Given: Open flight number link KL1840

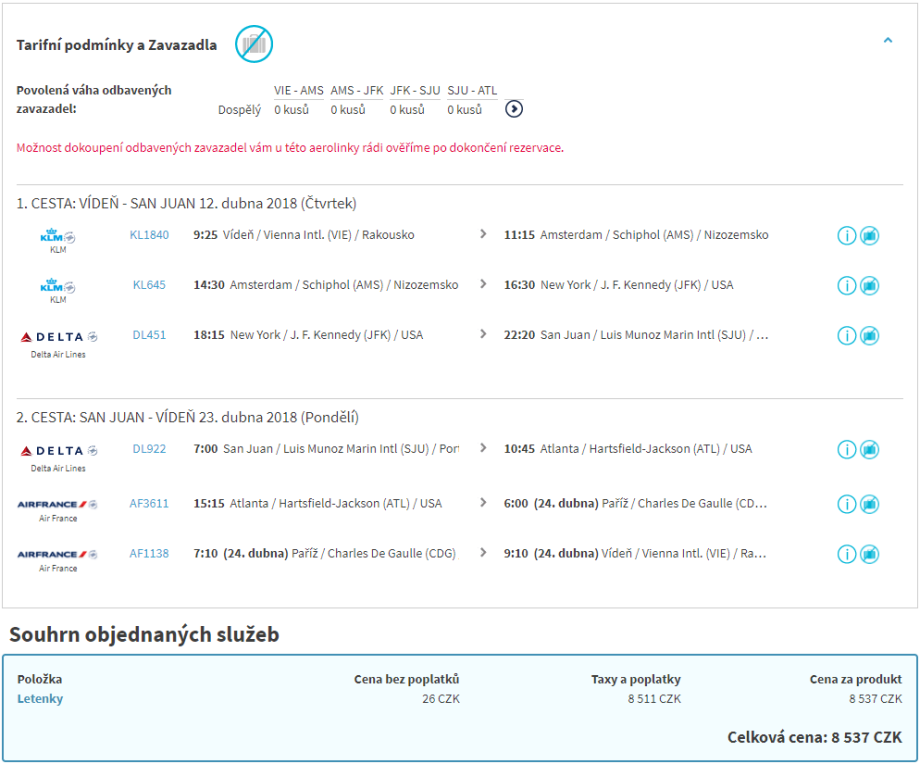Looking at the screenshot, I should [149, 235].
